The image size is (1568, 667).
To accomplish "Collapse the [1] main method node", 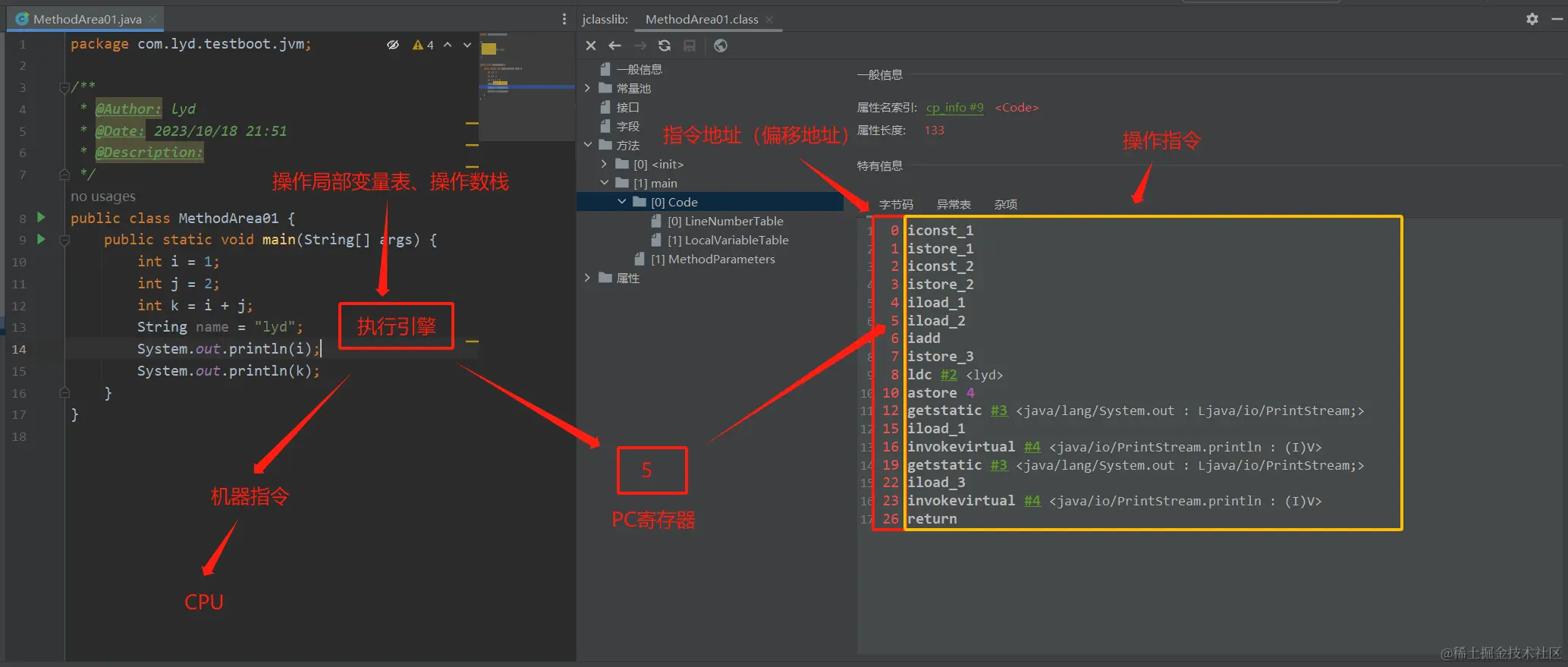I will pyautogui.click(x=605, y=183).
